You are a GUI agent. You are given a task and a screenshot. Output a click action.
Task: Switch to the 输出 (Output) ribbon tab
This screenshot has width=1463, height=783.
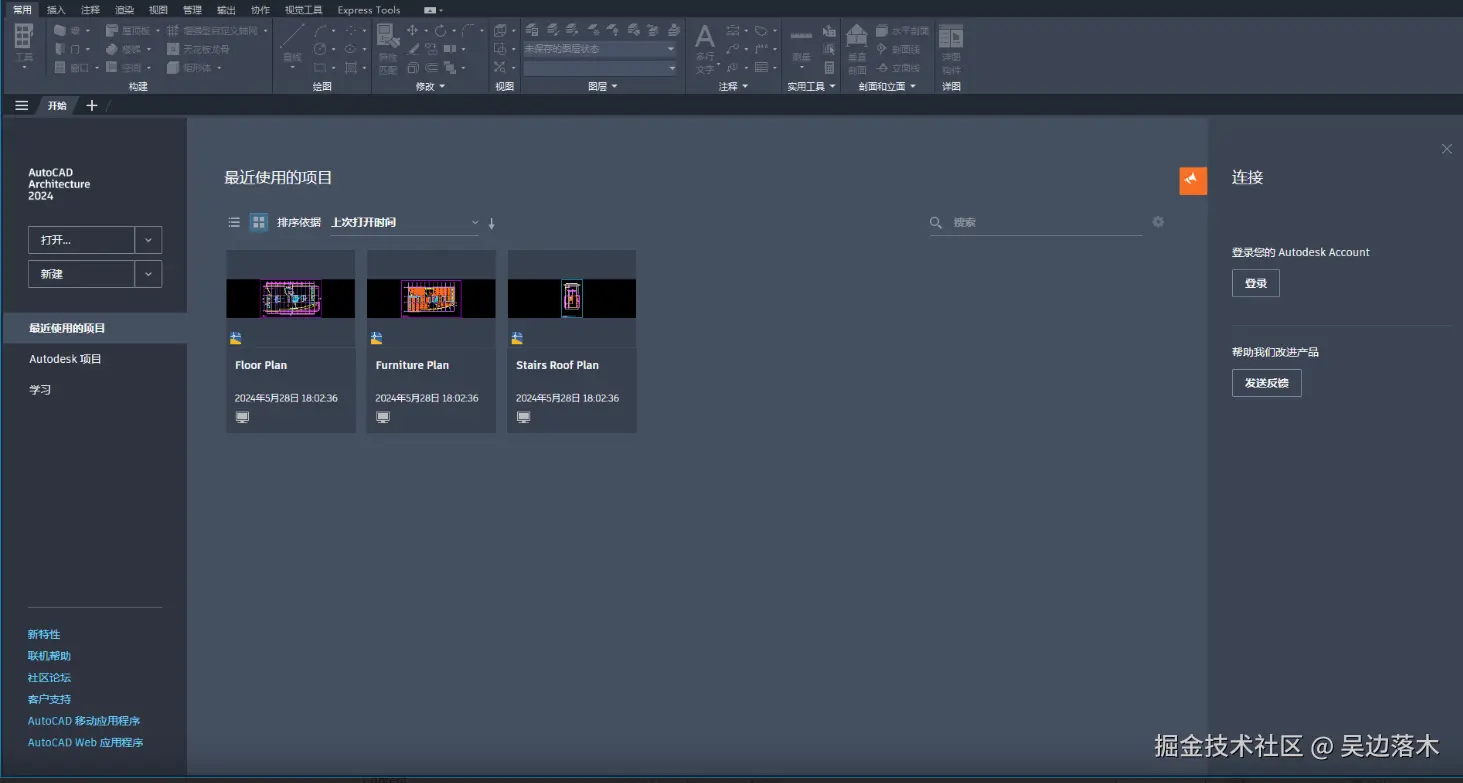[x=226, y=10]
